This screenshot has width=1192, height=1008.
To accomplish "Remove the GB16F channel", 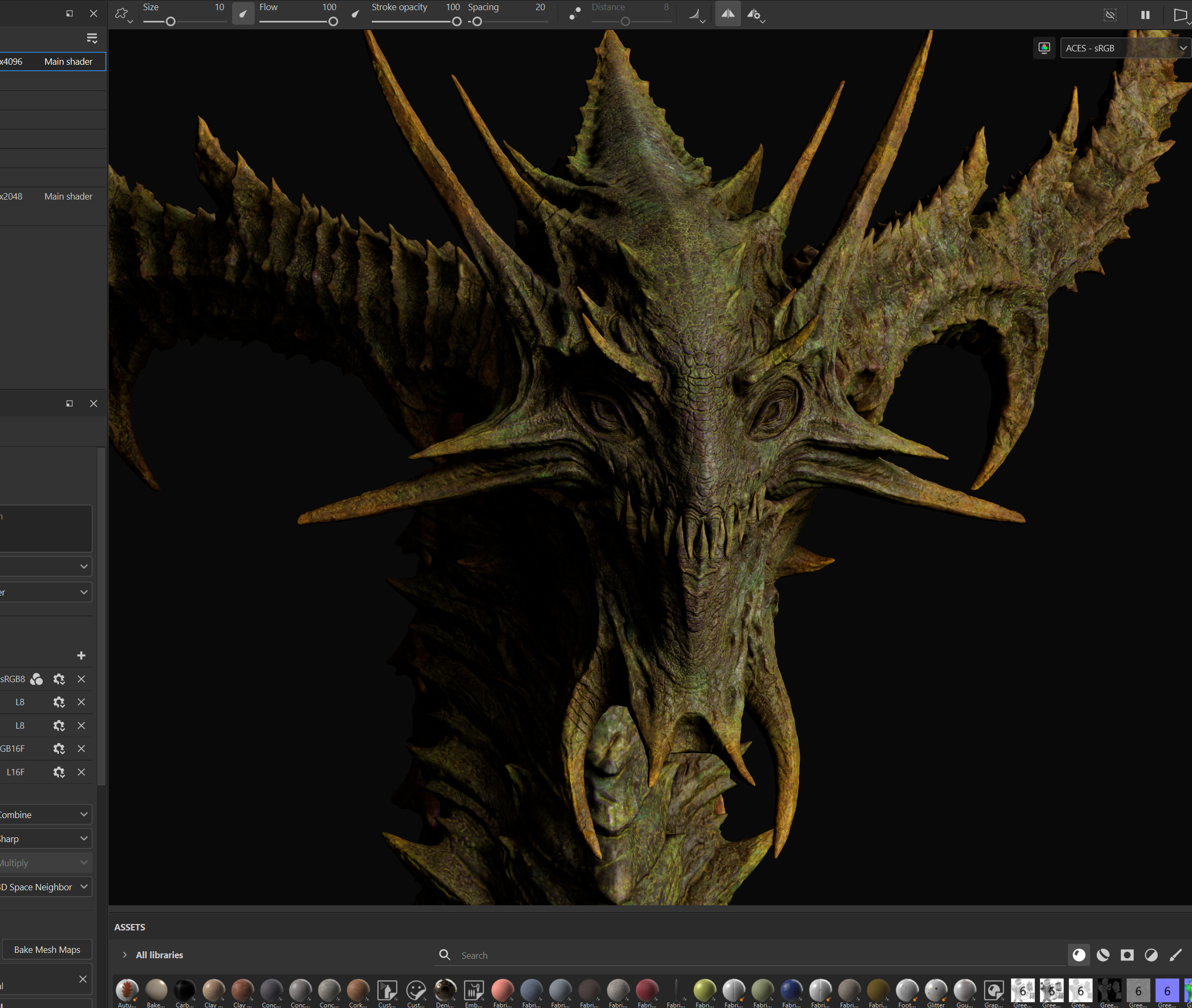I will 81,749.
